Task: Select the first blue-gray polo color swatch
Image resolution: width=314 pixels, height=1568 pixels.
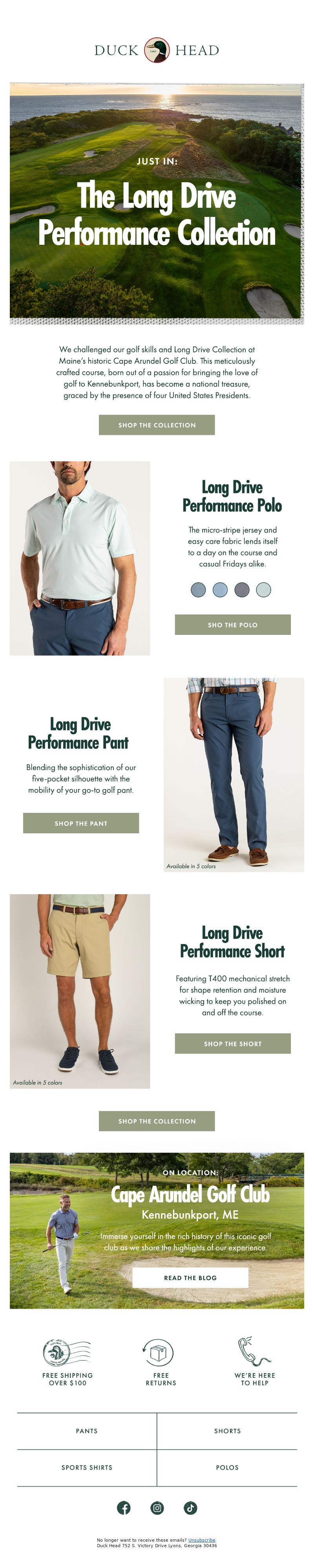Action: pyautogui.click(x=198, y=589)
